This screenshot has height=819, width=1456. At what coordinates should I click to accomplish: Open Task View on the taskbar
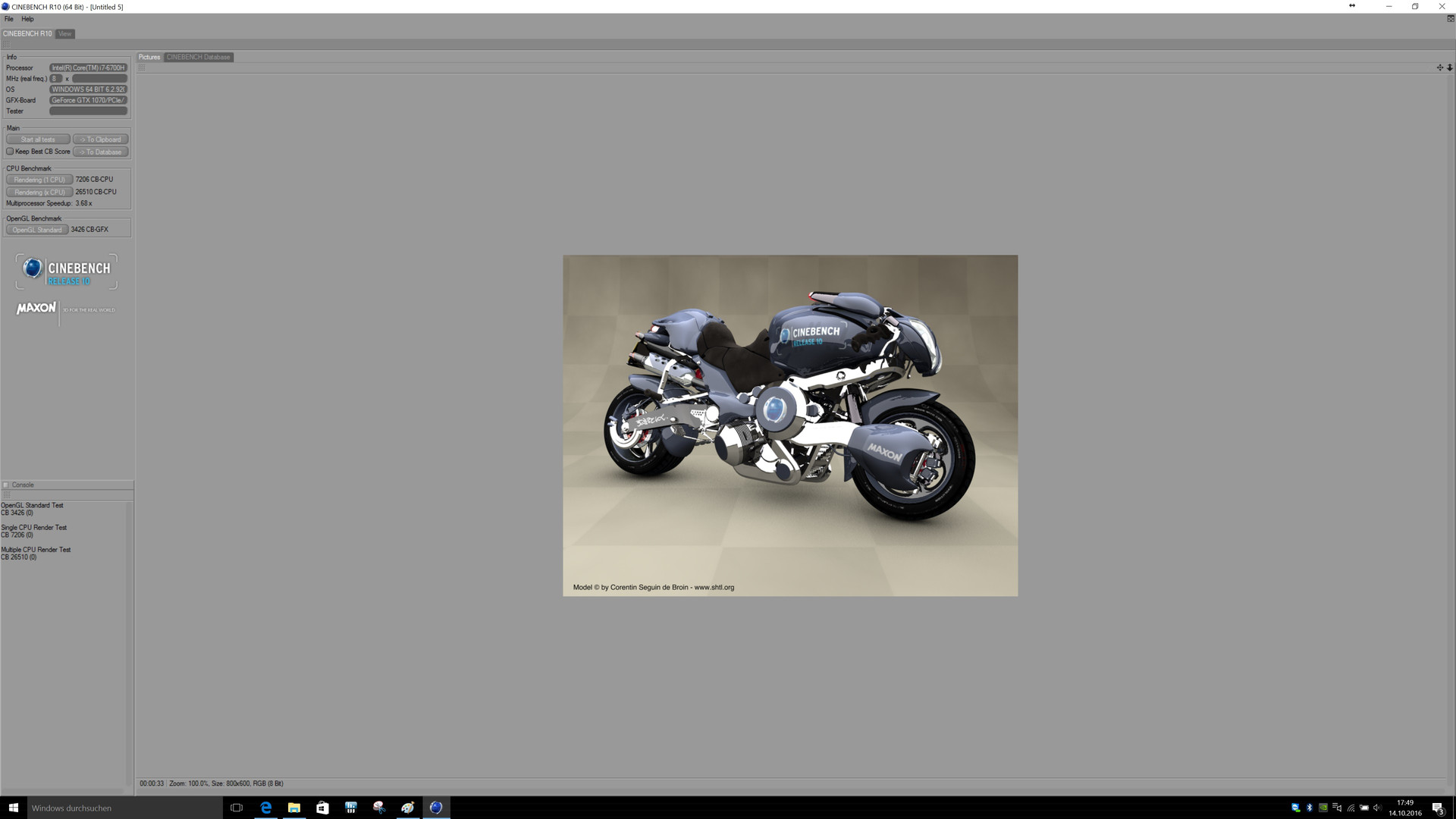237,808
